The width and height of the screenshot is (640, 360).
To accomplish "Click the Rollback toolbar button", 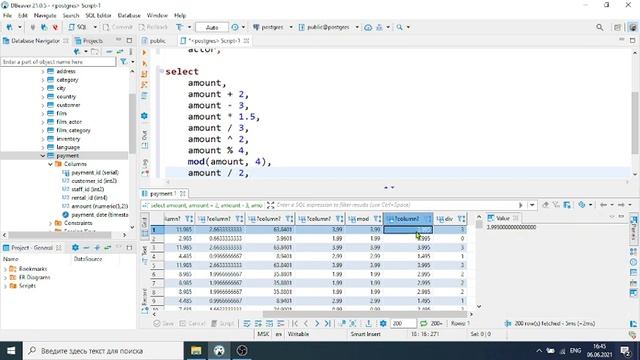I will pyautogui.click(x=153, y=27).
